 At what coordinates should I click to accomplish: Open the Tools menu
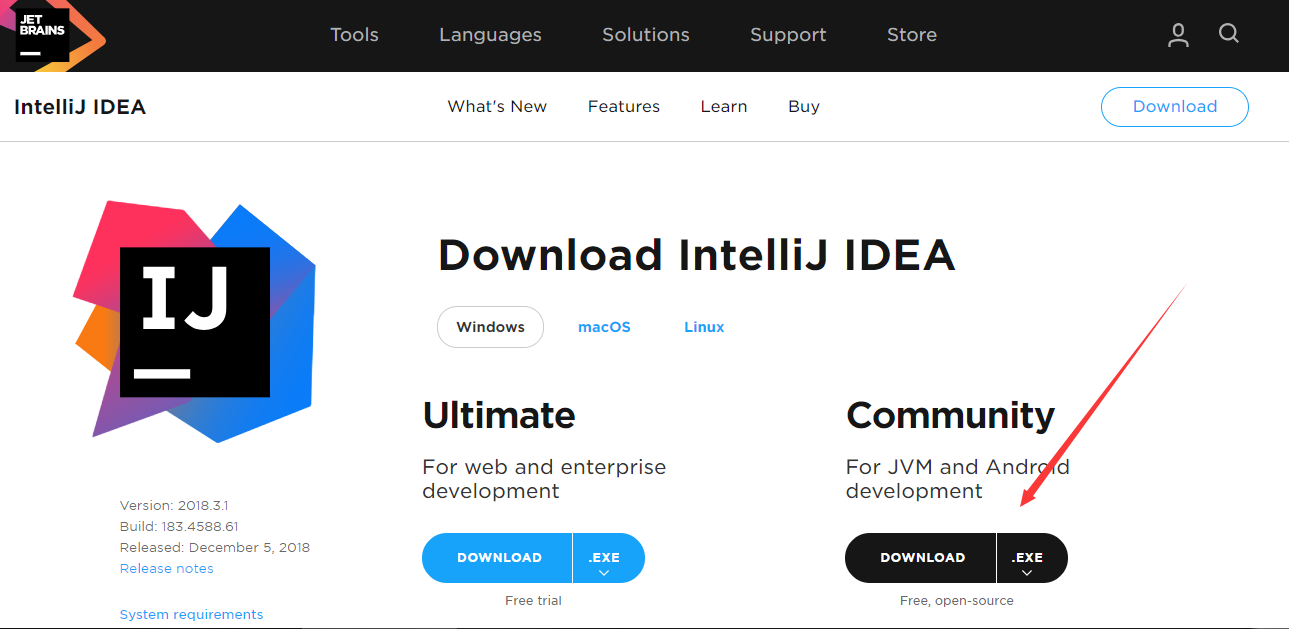click(x=355, y=35)
